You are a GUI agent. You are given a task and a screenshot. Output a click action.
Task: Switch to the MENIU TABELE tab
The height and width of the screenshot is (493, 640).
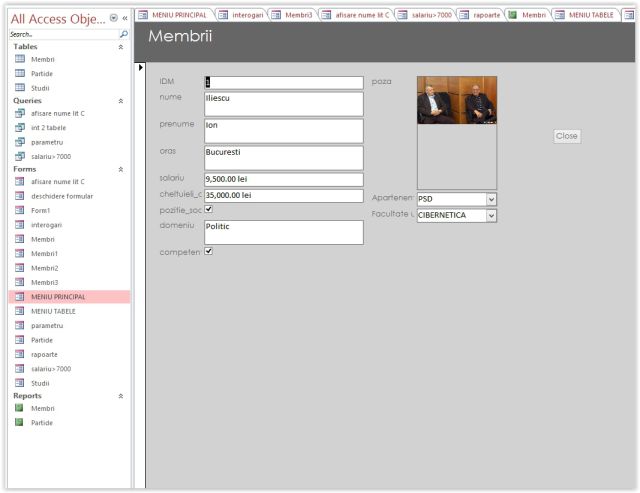pyautogui.click(x=586, y=15)
